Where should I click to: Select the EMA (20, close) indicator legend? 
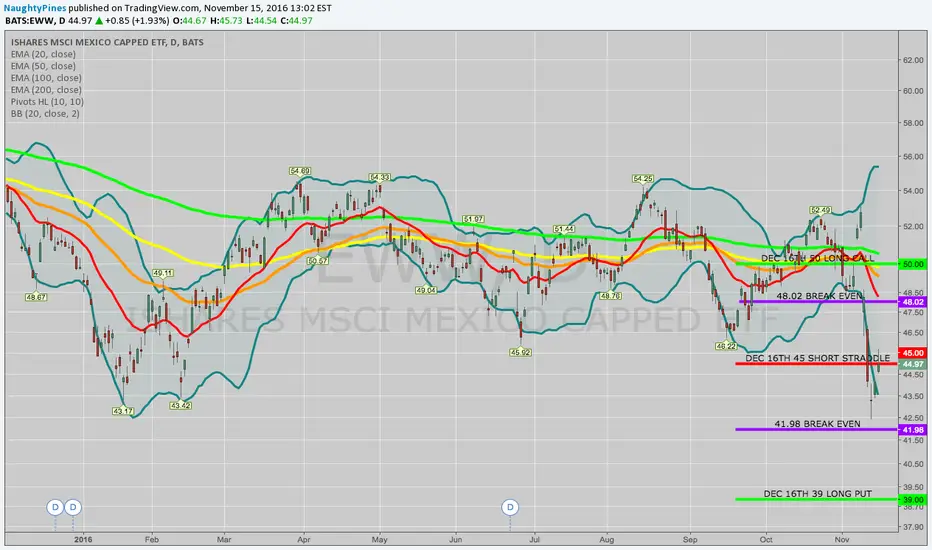coord(43,54)
